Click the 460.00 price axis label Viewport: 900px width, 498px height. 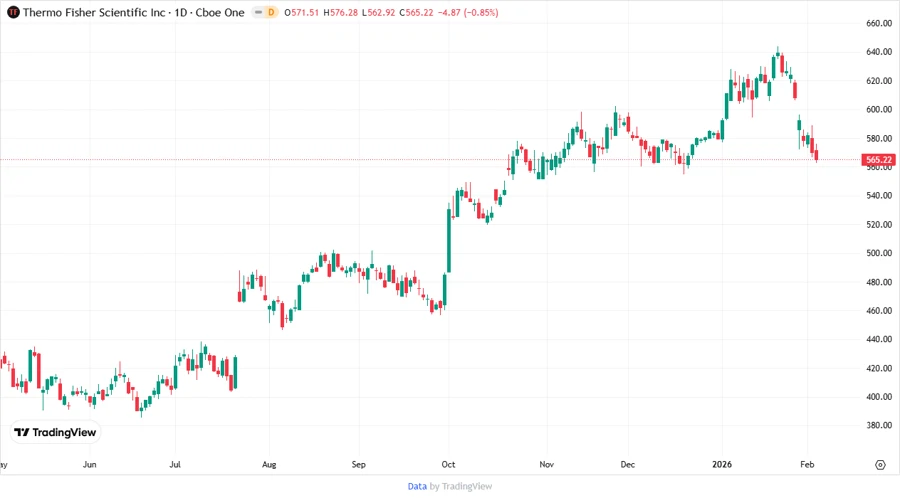[x=879, y=310]
